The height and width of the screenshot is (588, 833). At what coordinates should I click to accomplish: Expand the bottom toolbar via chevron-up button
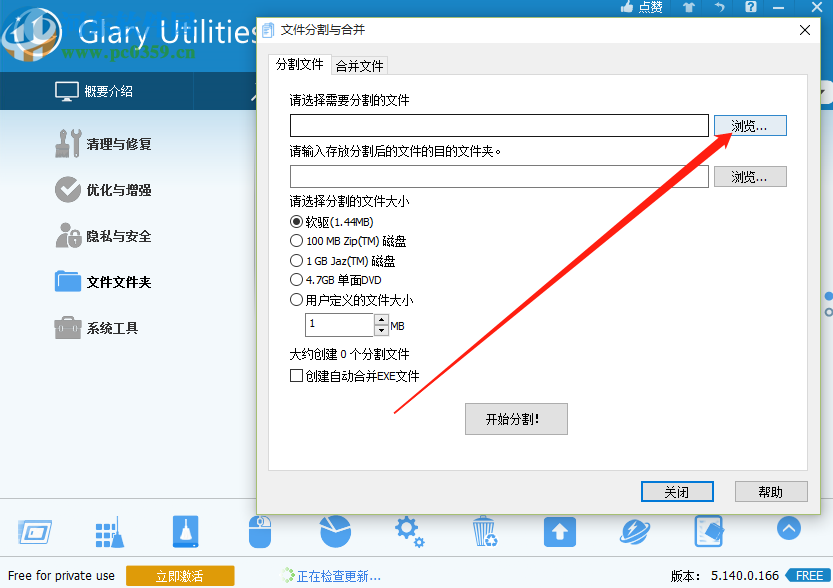pyautogui.click(x=789, y=530)
